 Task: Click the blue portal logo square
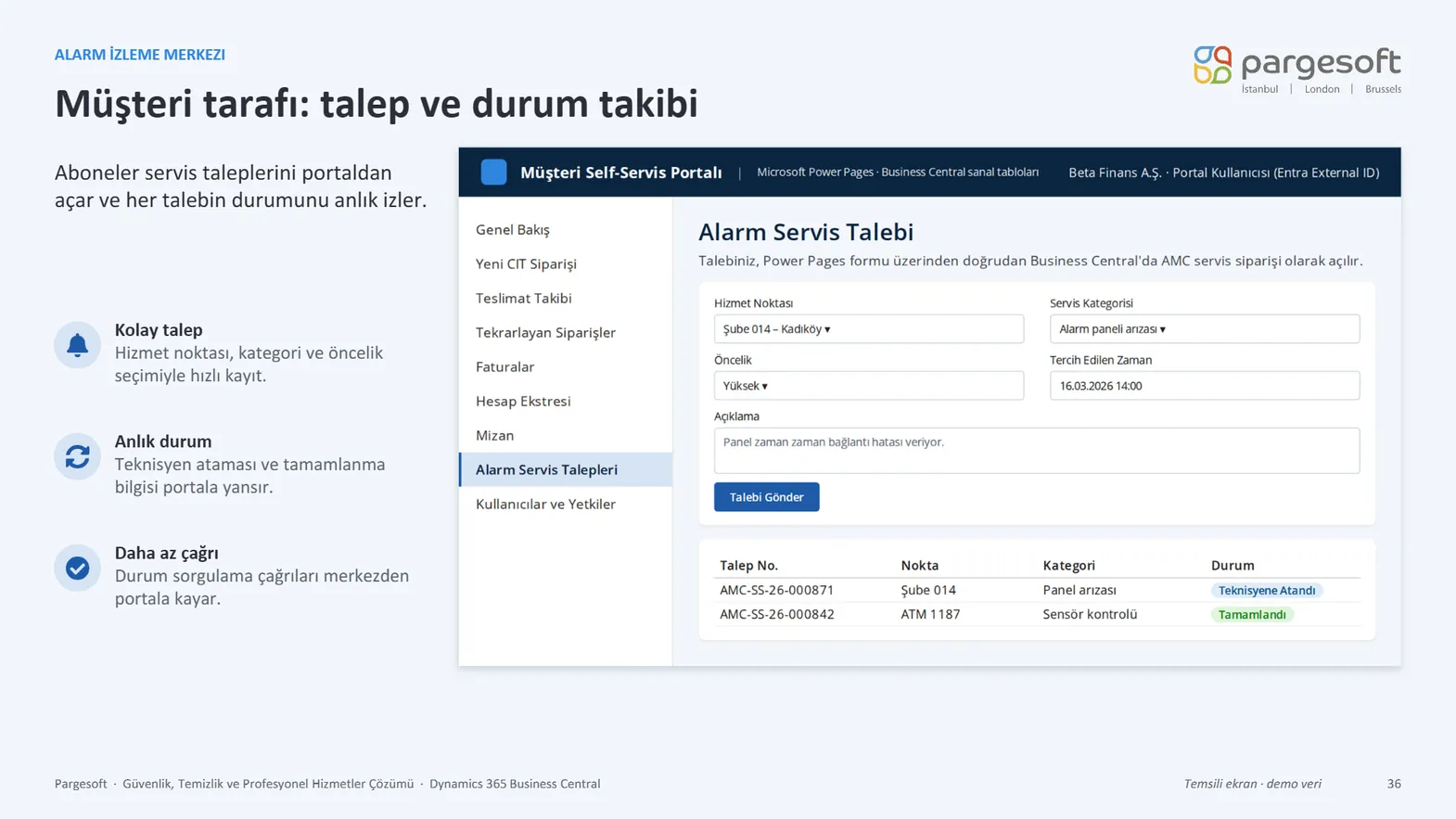click(493, 173)
